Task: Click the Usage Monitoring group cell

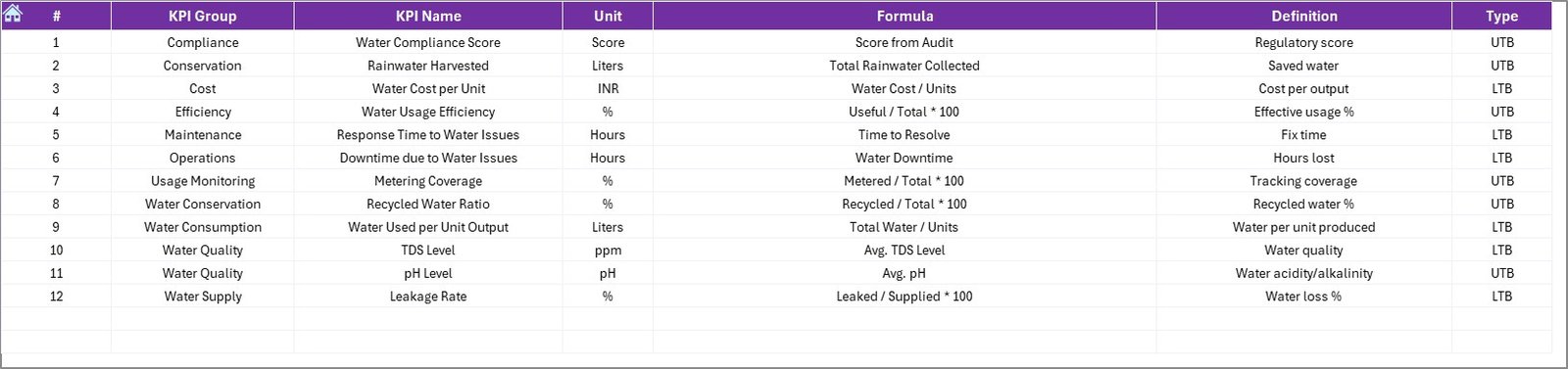Action: pos(202,181)
